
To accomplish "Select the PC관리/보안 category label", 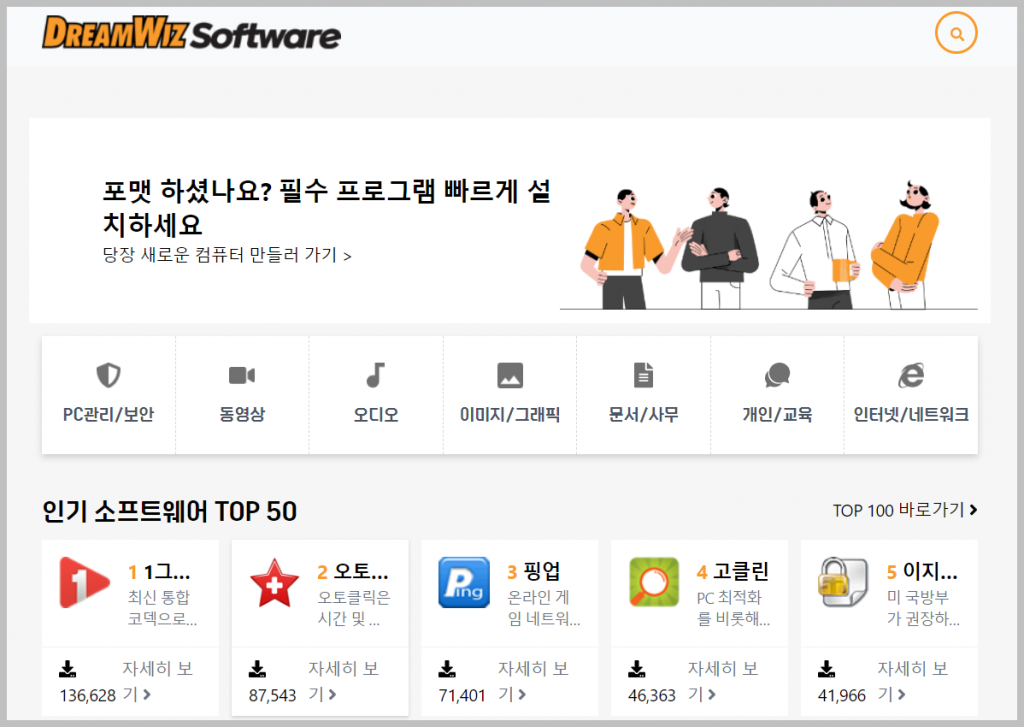I will click(108, 415).
